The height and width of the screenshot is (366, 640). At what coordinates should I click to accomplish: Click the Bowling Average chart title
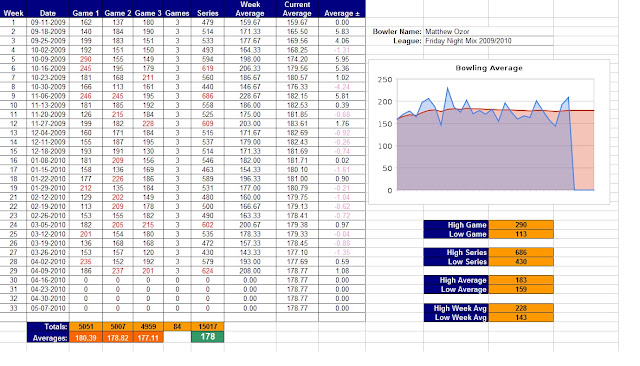[489, 68]
